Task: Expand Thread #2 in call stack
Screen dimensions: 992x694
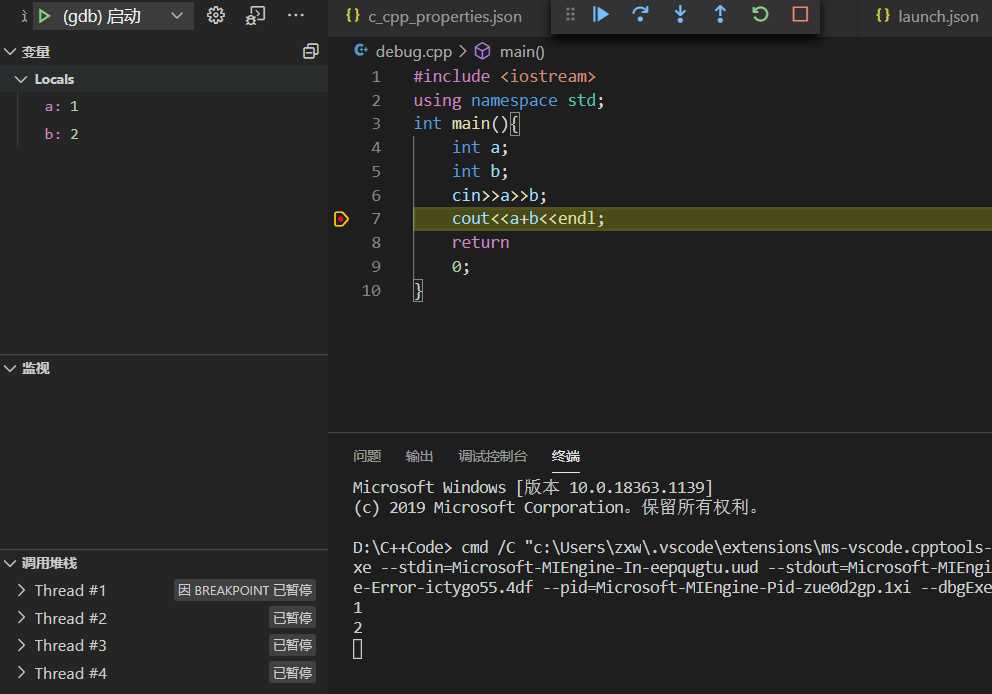Action: pyautogui.click(x=22, y=617)
